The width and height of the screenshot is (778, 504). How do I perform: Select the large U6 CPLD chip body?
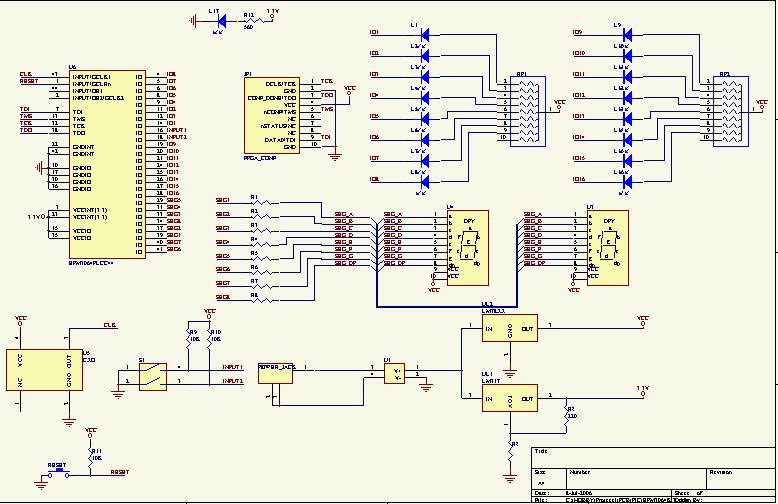pyautogui.click(x=107, y=164)
